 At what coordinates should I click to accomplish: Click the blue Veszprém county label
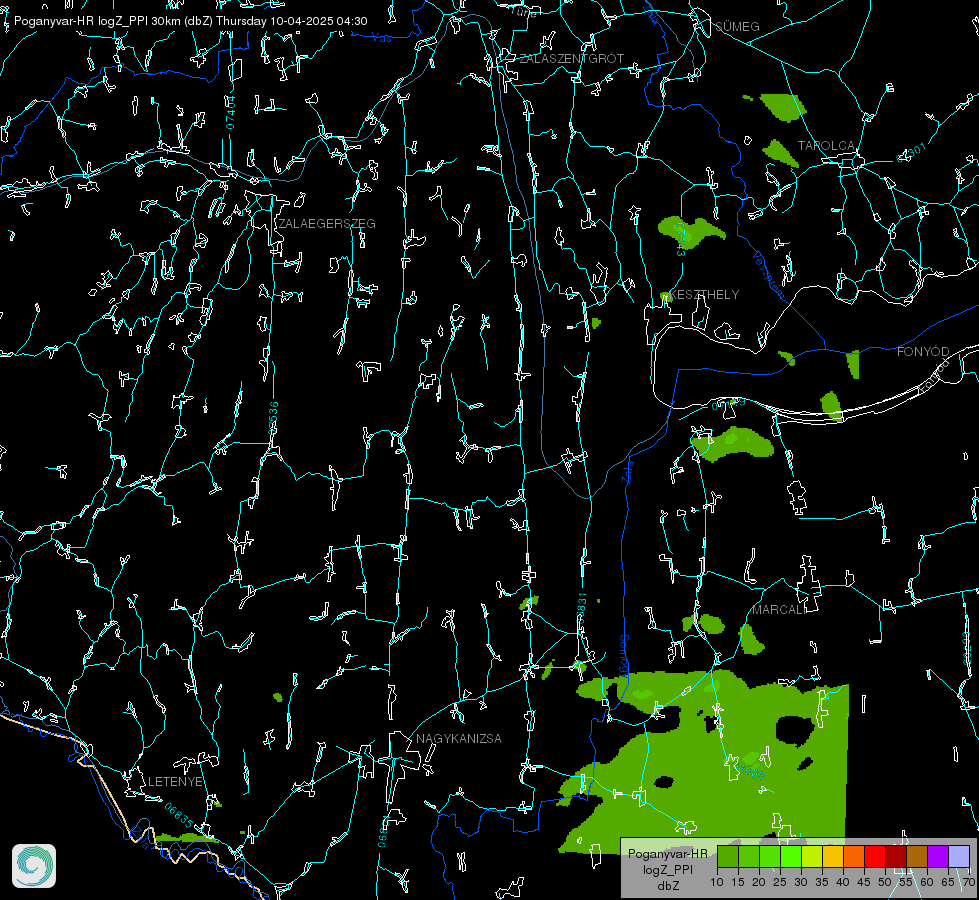(x=767, y=274)
